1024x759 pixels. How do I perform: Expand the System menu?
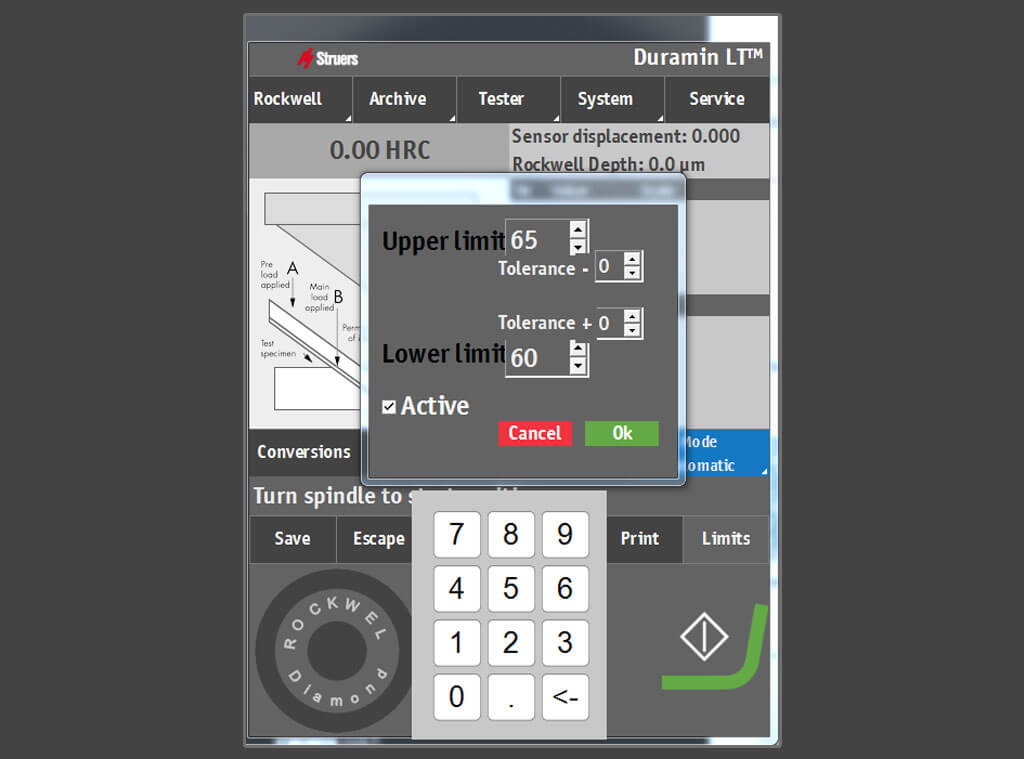point(611,99)
